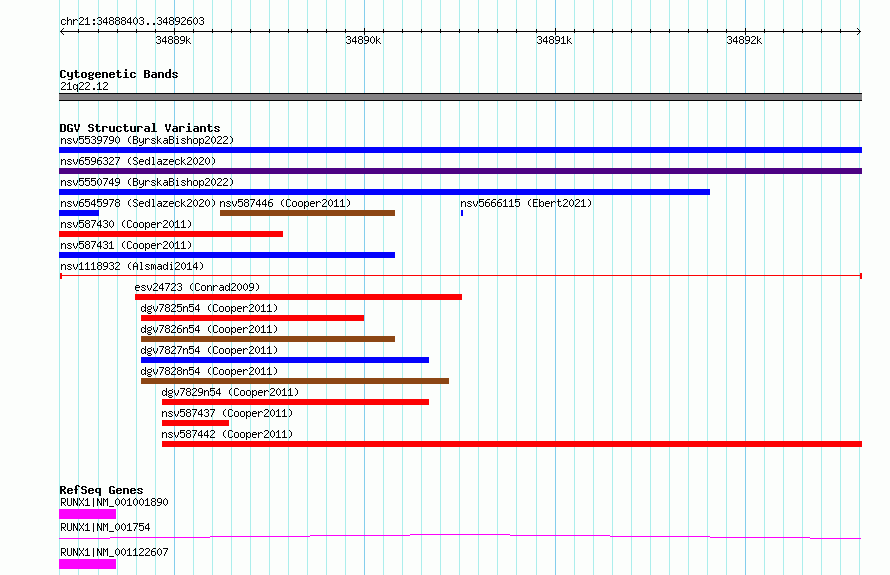Open the nsv6596327 (Sedlazeck2020) label

click(138, 161)
